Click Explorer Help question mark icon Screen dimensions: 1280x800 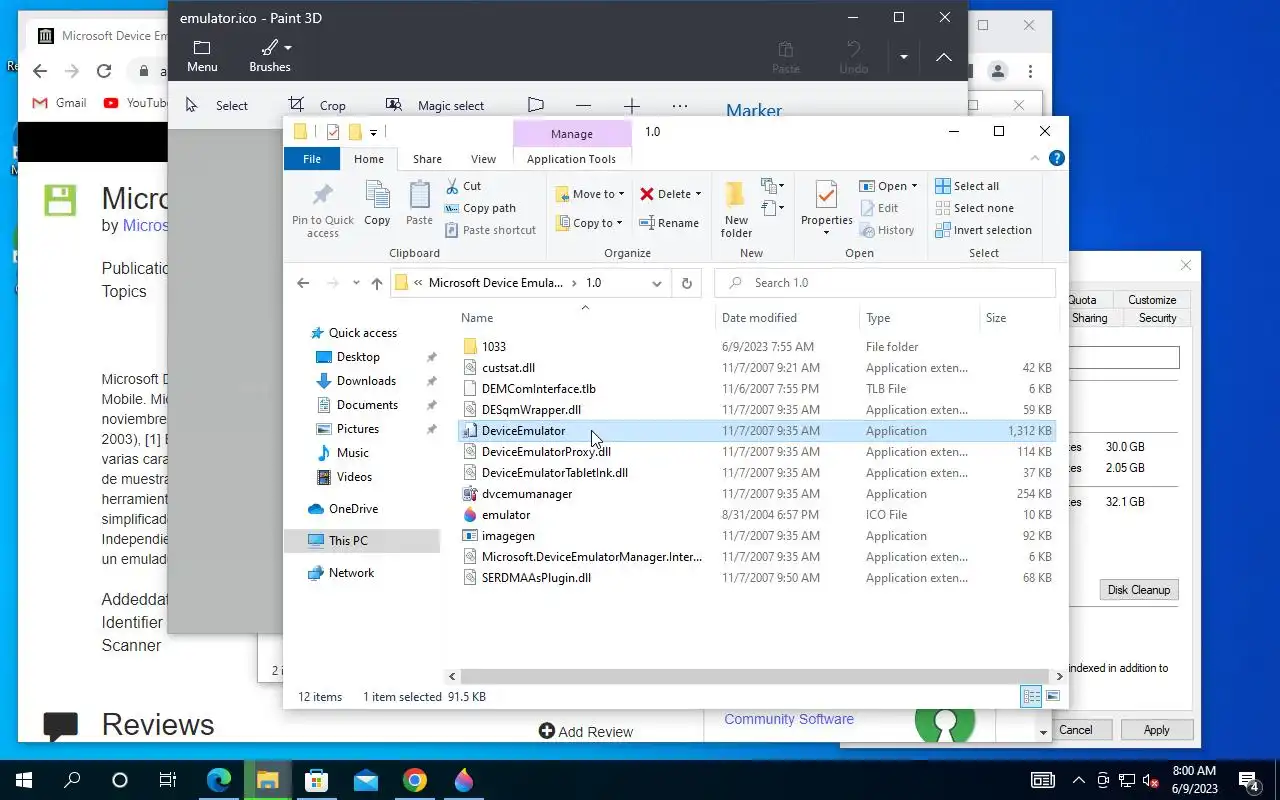pos(1057,158)
